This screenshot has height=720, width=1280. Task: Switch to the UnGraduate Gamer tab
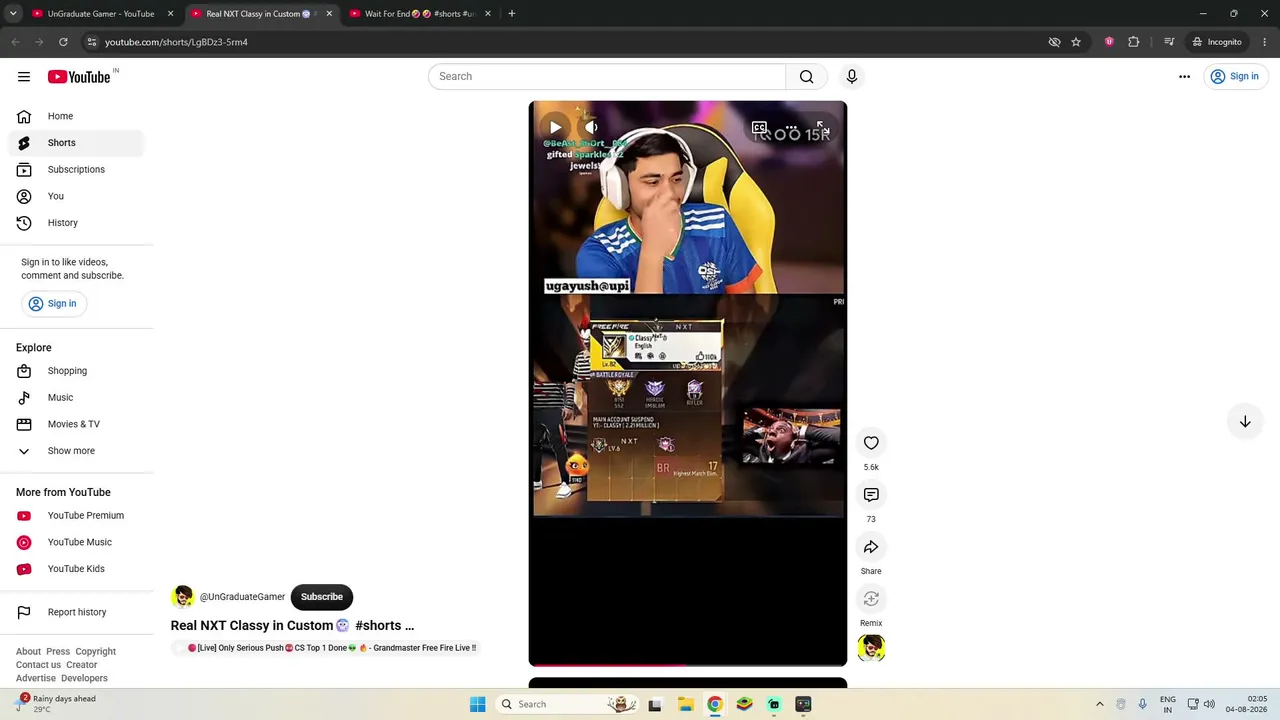[101, 14]
